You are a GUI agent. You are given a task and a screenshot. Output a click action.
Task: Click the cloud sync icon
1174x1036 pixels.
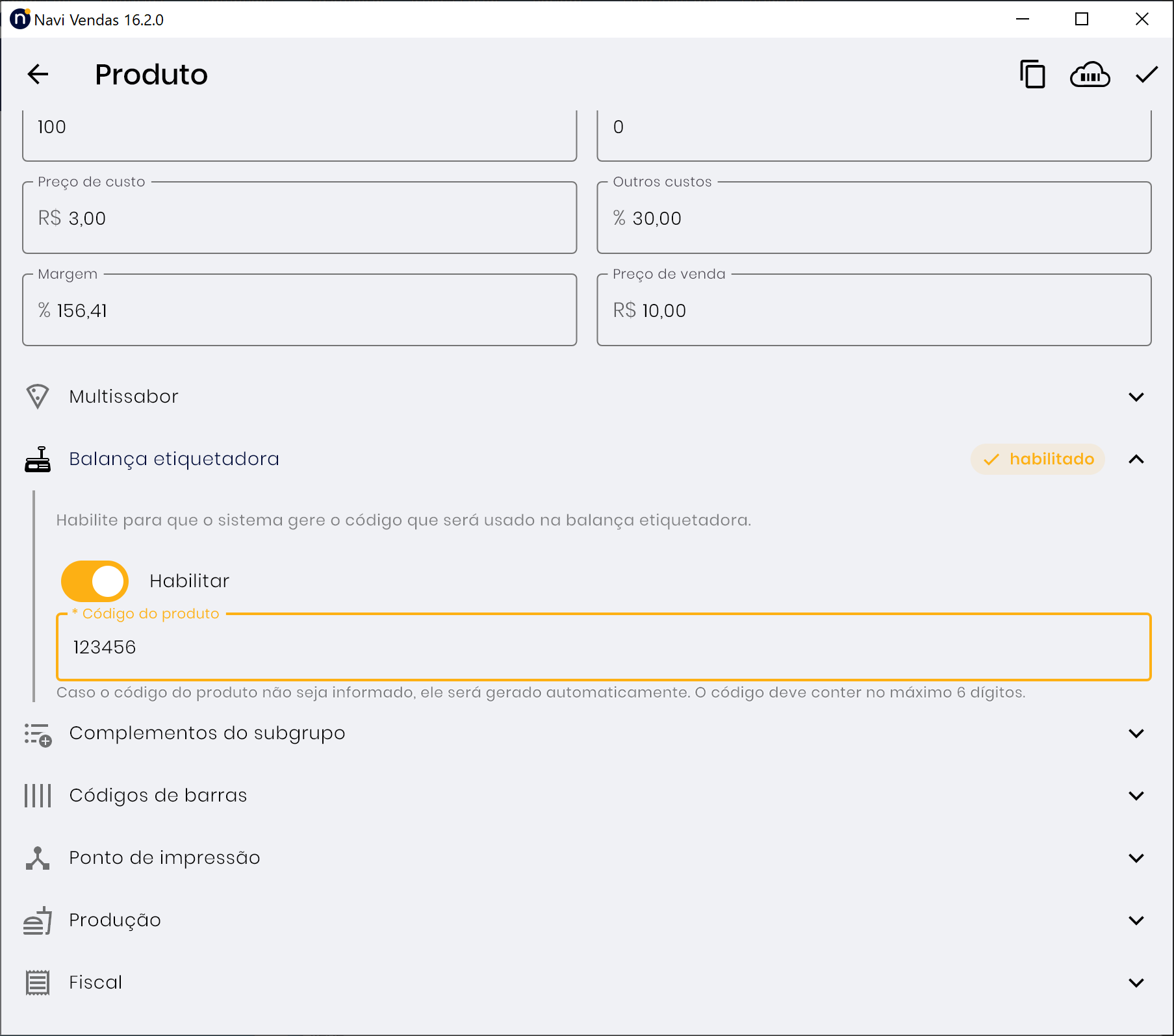[x=1090, y=75]
